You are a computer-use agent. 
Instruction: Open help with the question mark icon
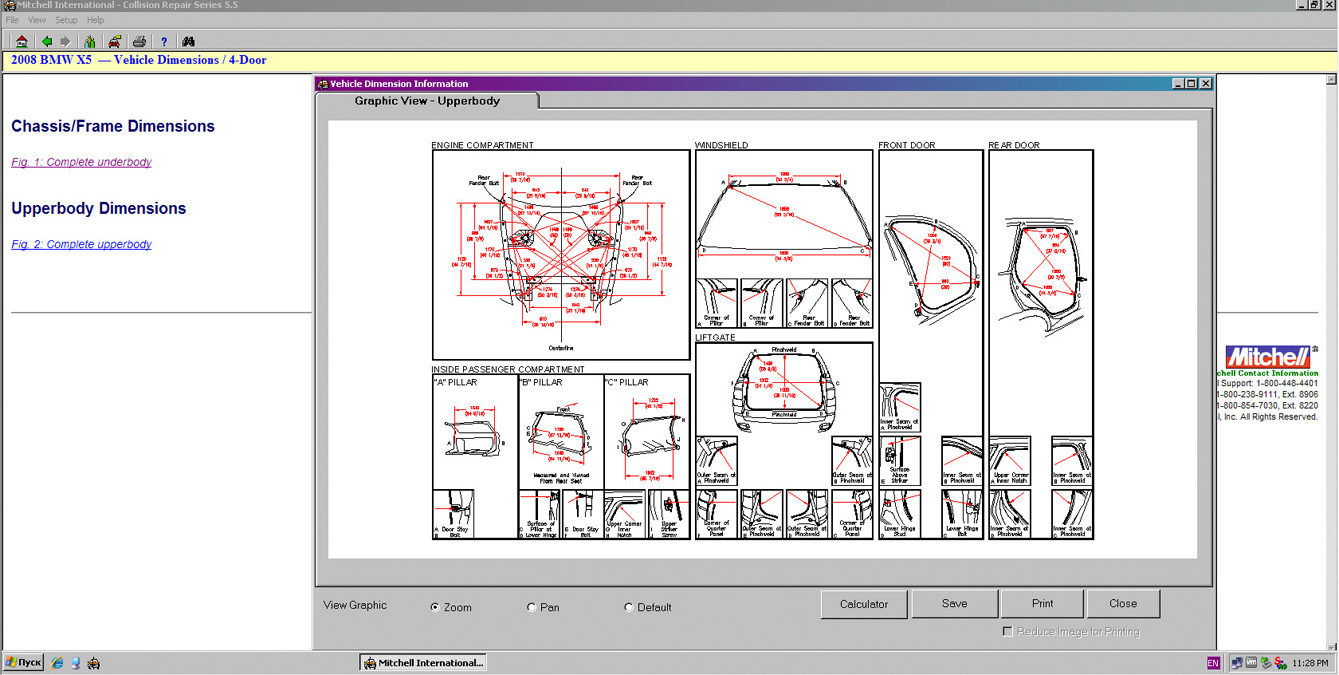164,41
